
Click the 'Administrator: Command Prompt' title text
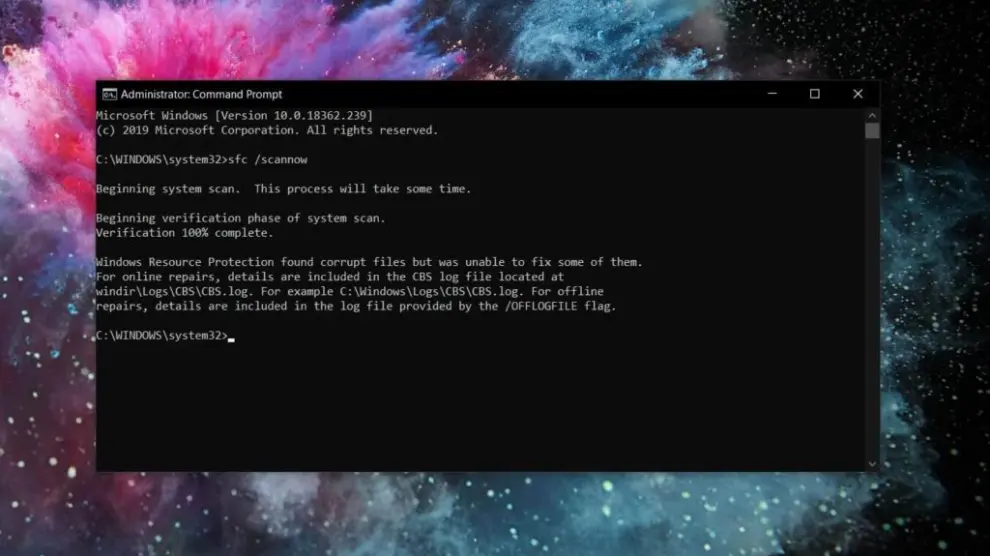(201, 94)
